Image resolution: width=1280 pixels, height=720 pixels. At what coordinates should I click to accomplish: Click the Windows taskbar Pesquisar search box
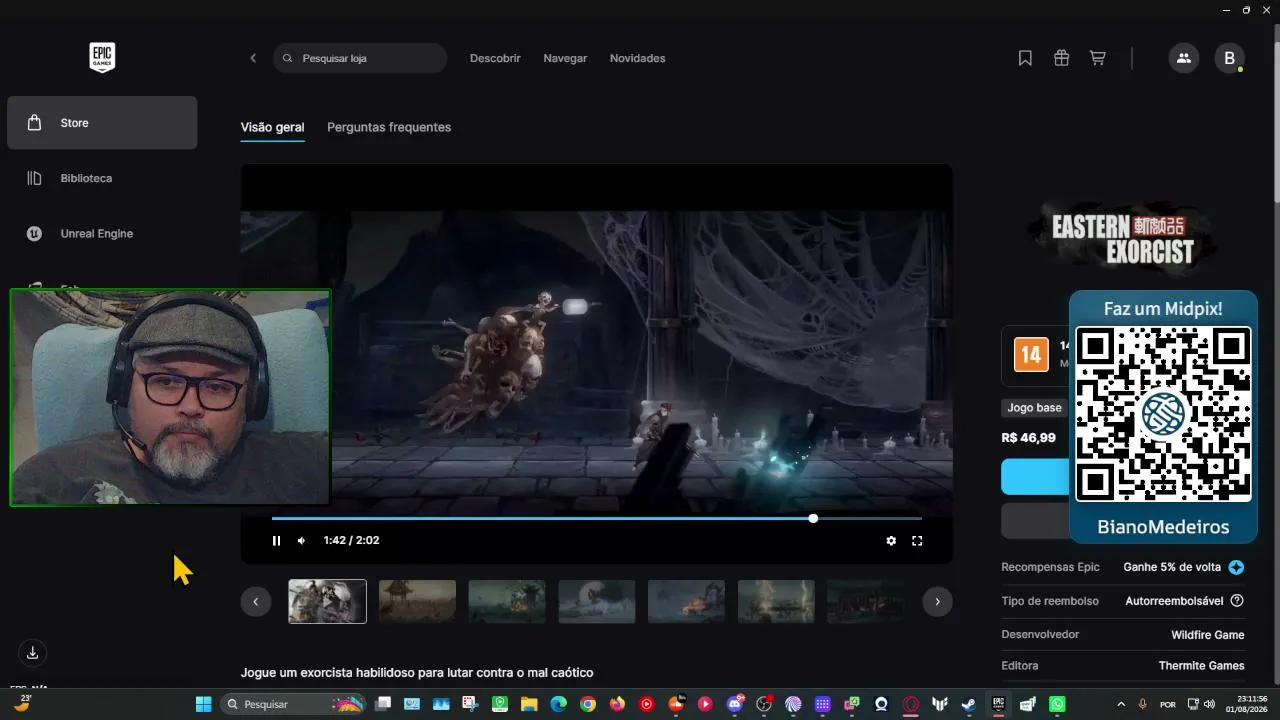point(293,704)
